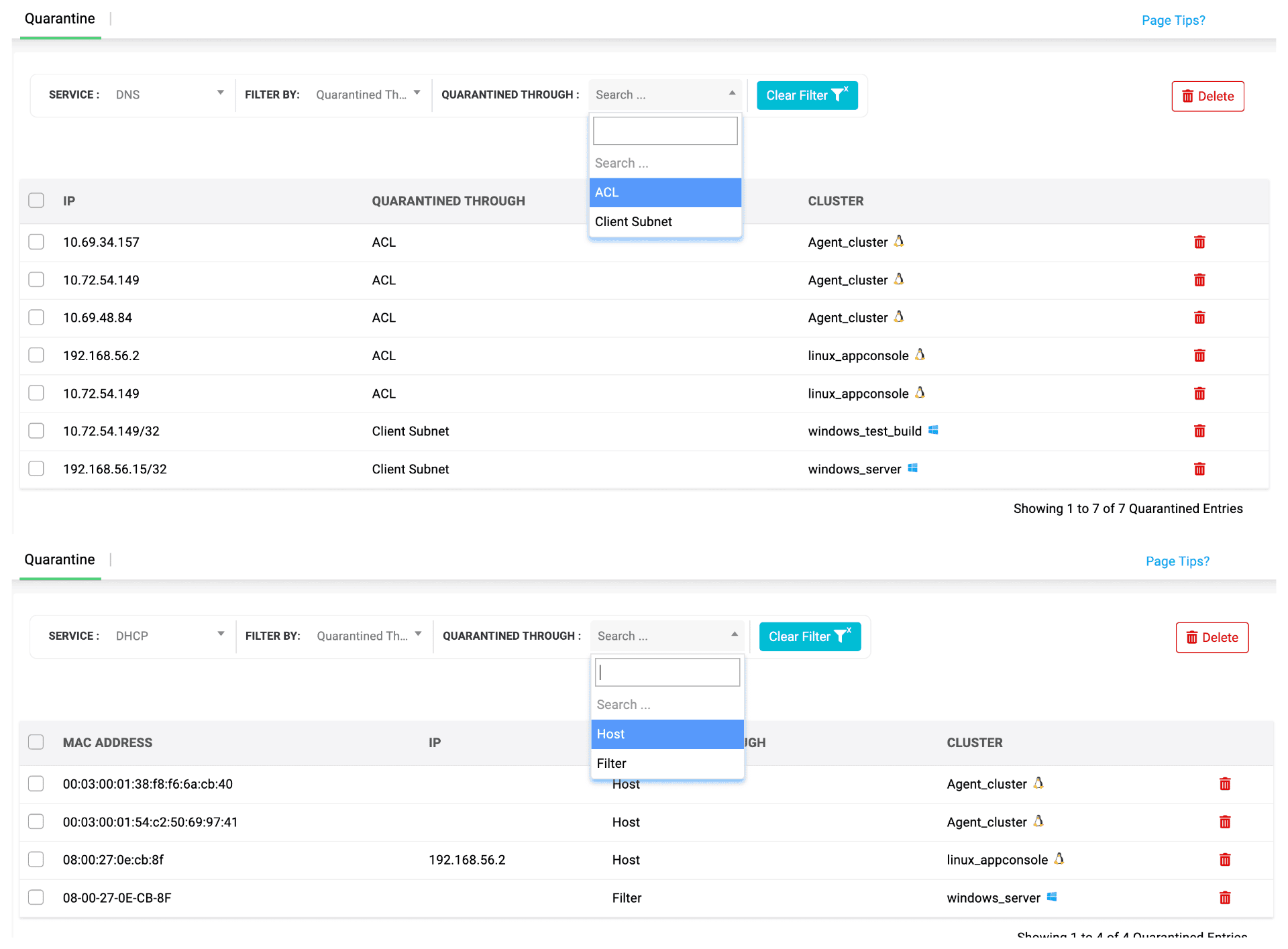This screenshot has height=949, width=1288.
Task: Click the Windows icon beside windows_test_build
Action: click(933, 431)
